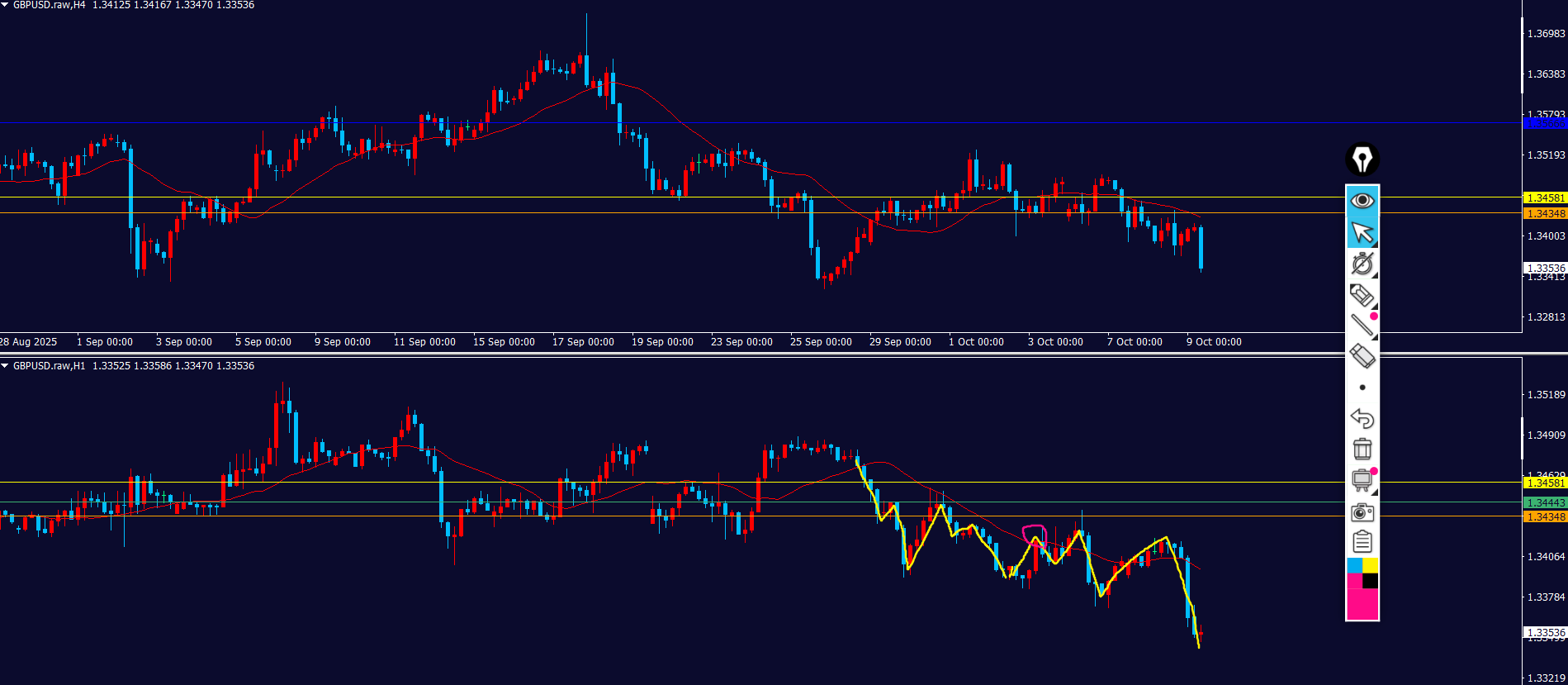Toggle cursor mode arrow
Image resolution: width=1568 pixels, height=685 pixels.
(1362, 232)
